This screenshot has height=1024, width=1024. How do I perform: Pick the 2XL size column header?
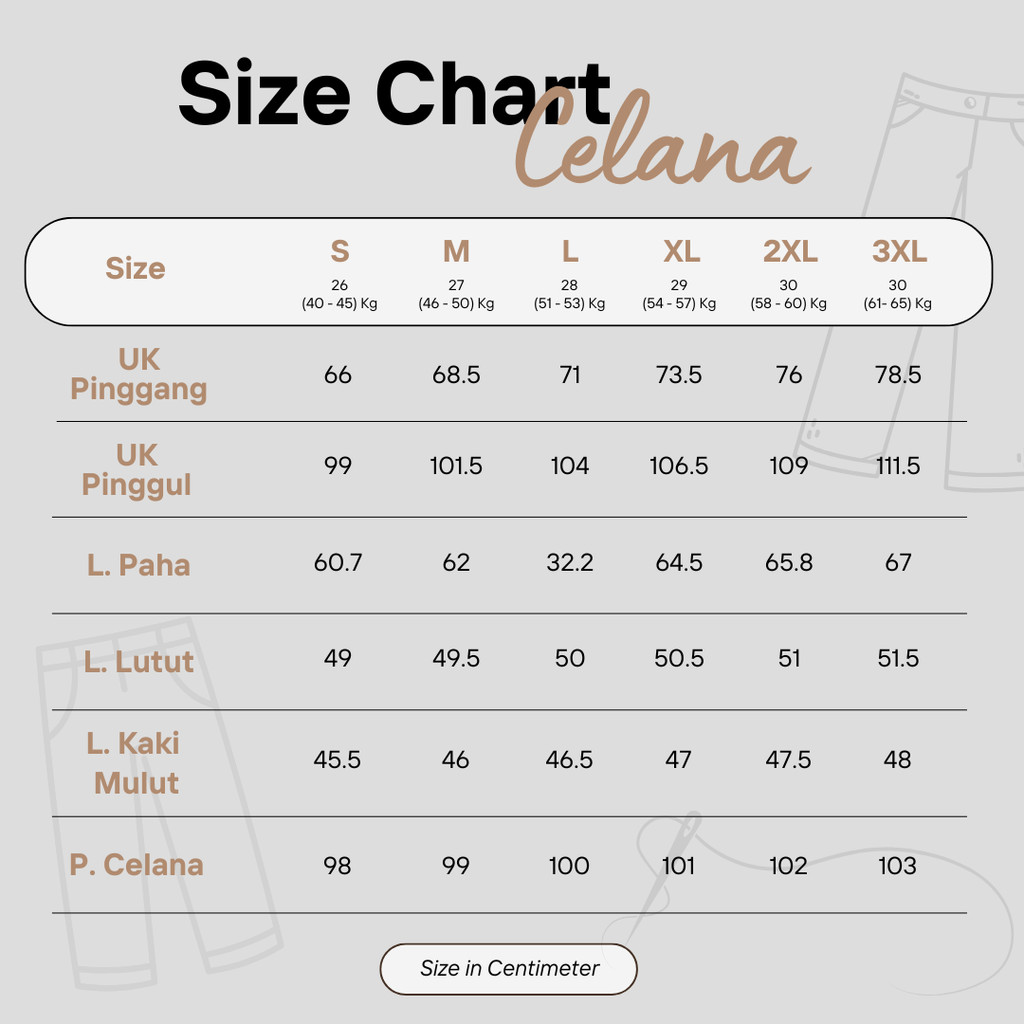[x=790, y=251]
